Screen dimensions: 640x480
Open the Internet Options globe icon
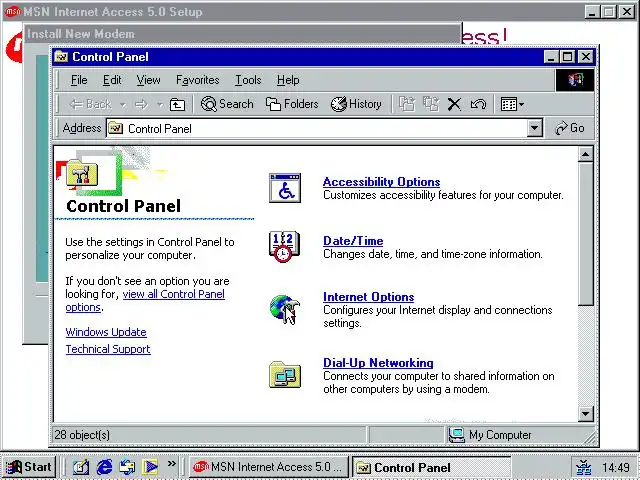click(x=284, y=309)
